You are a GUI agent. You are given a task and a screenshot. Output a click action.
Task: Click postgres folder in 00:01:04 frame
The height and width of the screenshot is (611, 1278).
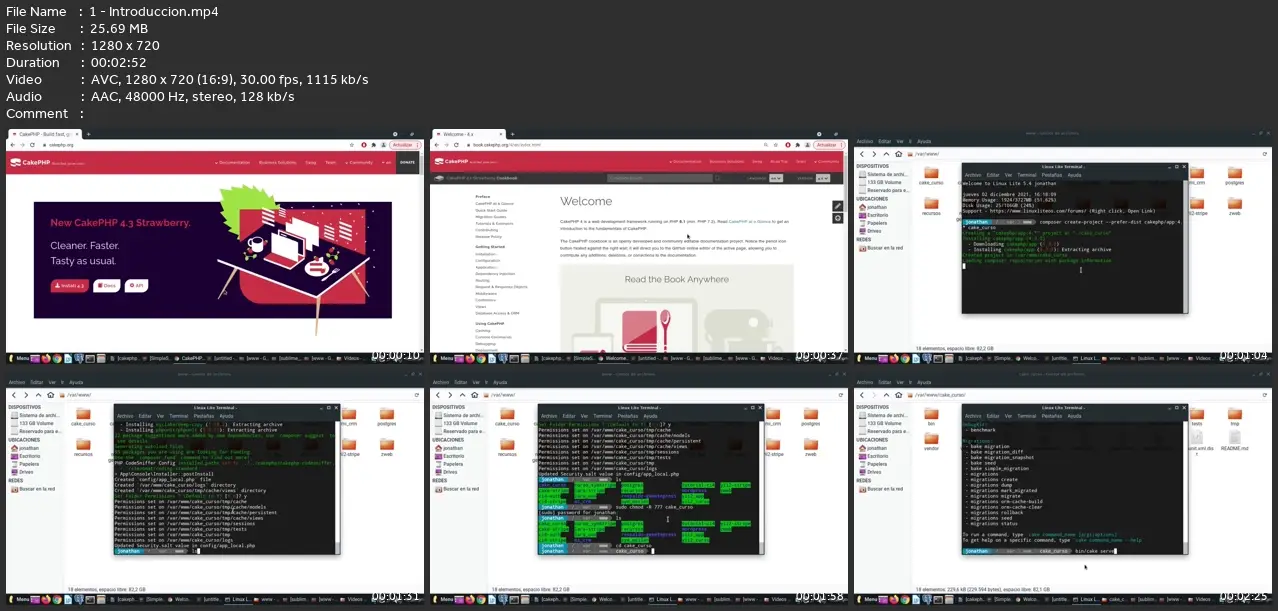[x=1234, y=176]
